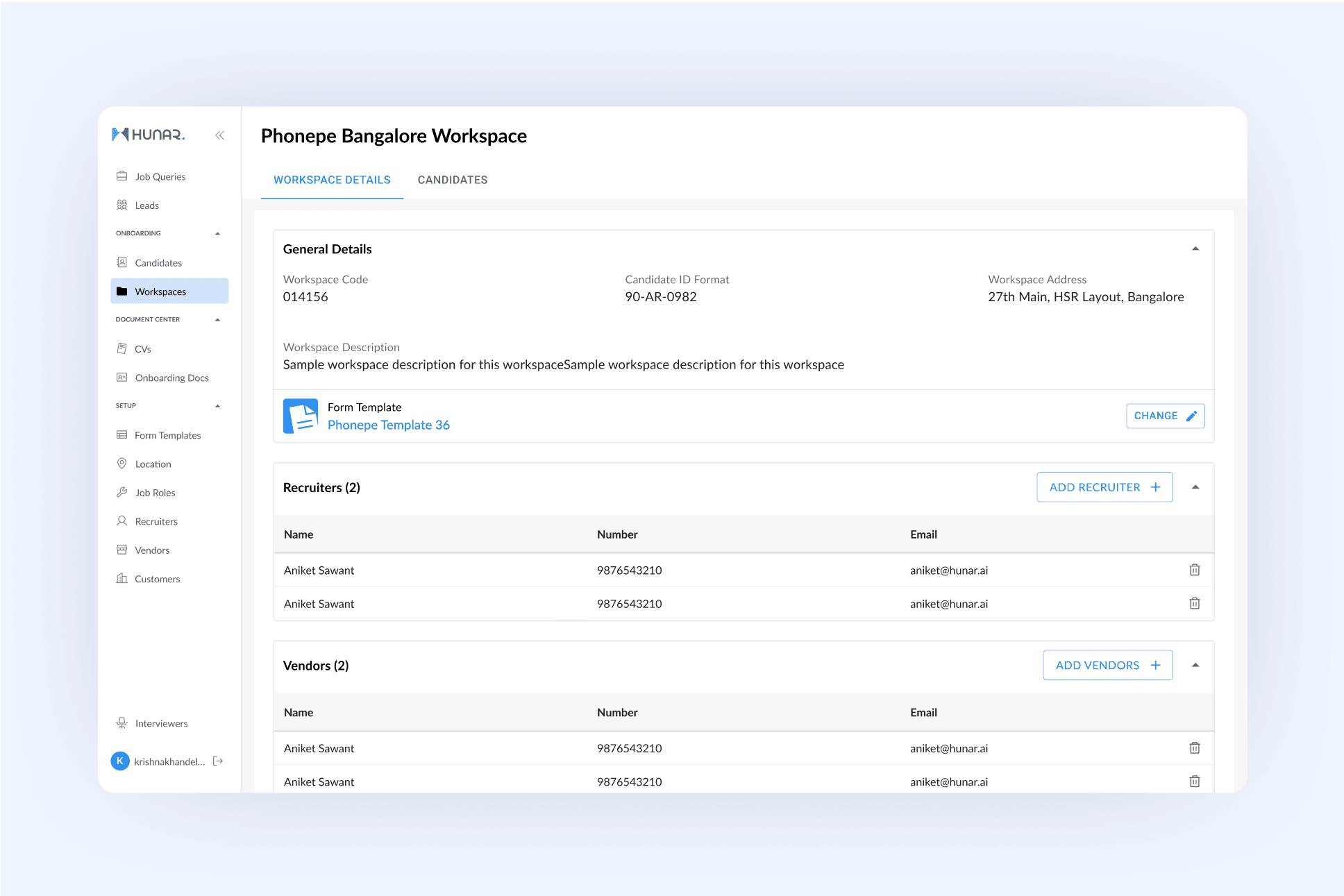Viewport: 1344px width, 896px height.
Task: Click the Form Template document icon
Action: [301, 416]
